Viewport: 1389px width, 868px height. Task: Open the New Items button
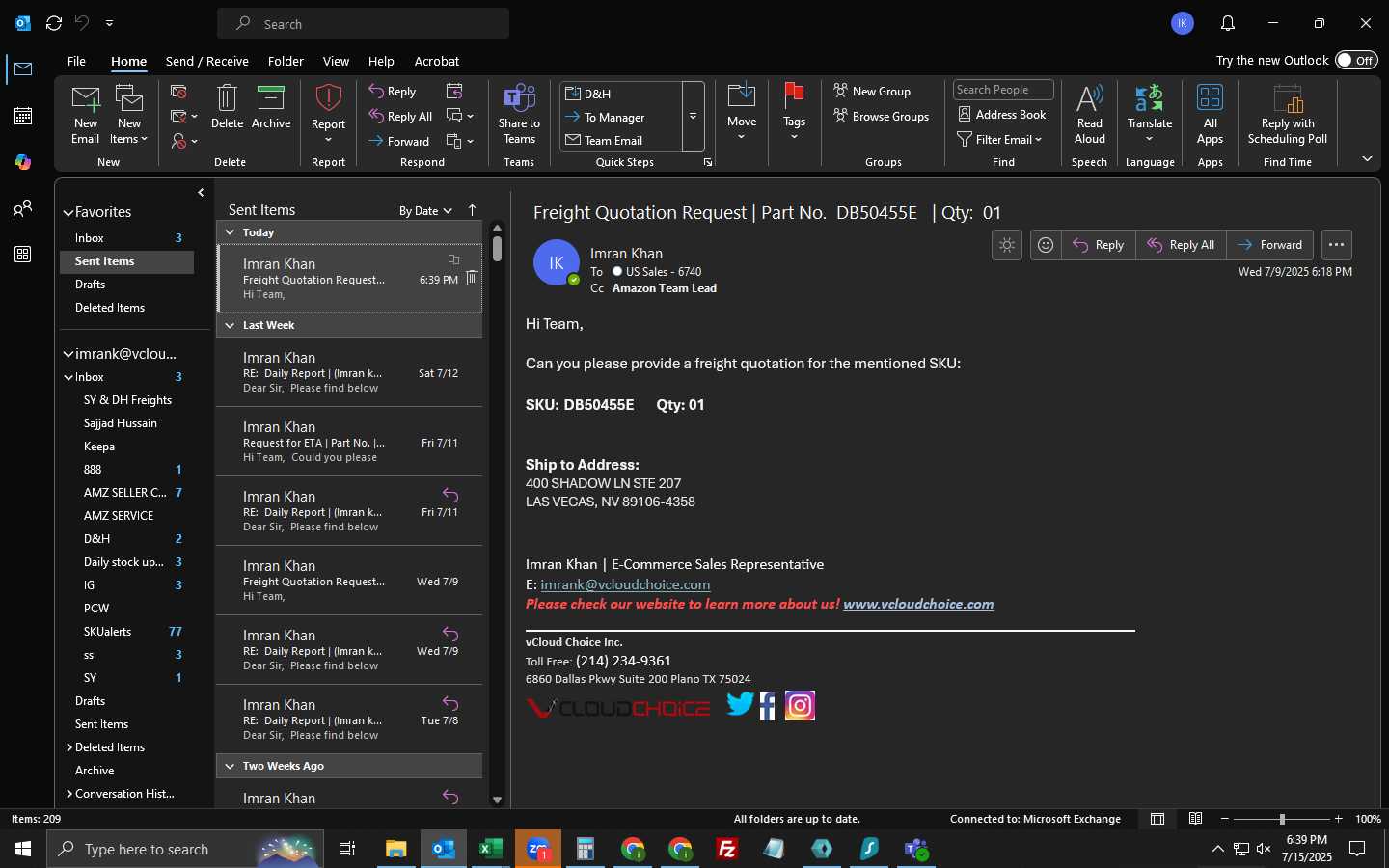[x=129, y=114]
